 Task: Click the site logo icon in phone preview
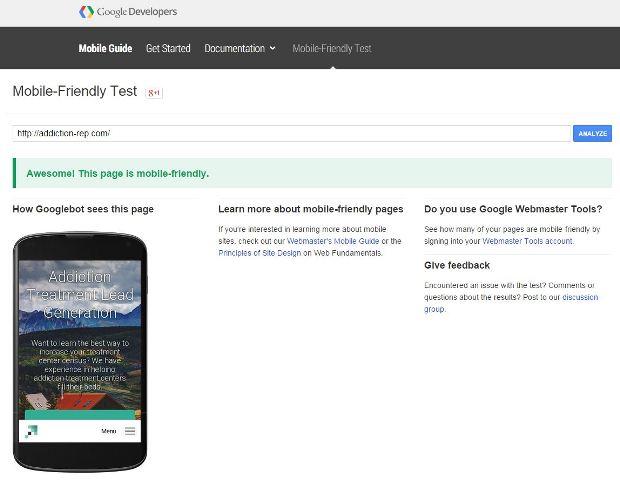pyautogui.click(x=32, y=432)
